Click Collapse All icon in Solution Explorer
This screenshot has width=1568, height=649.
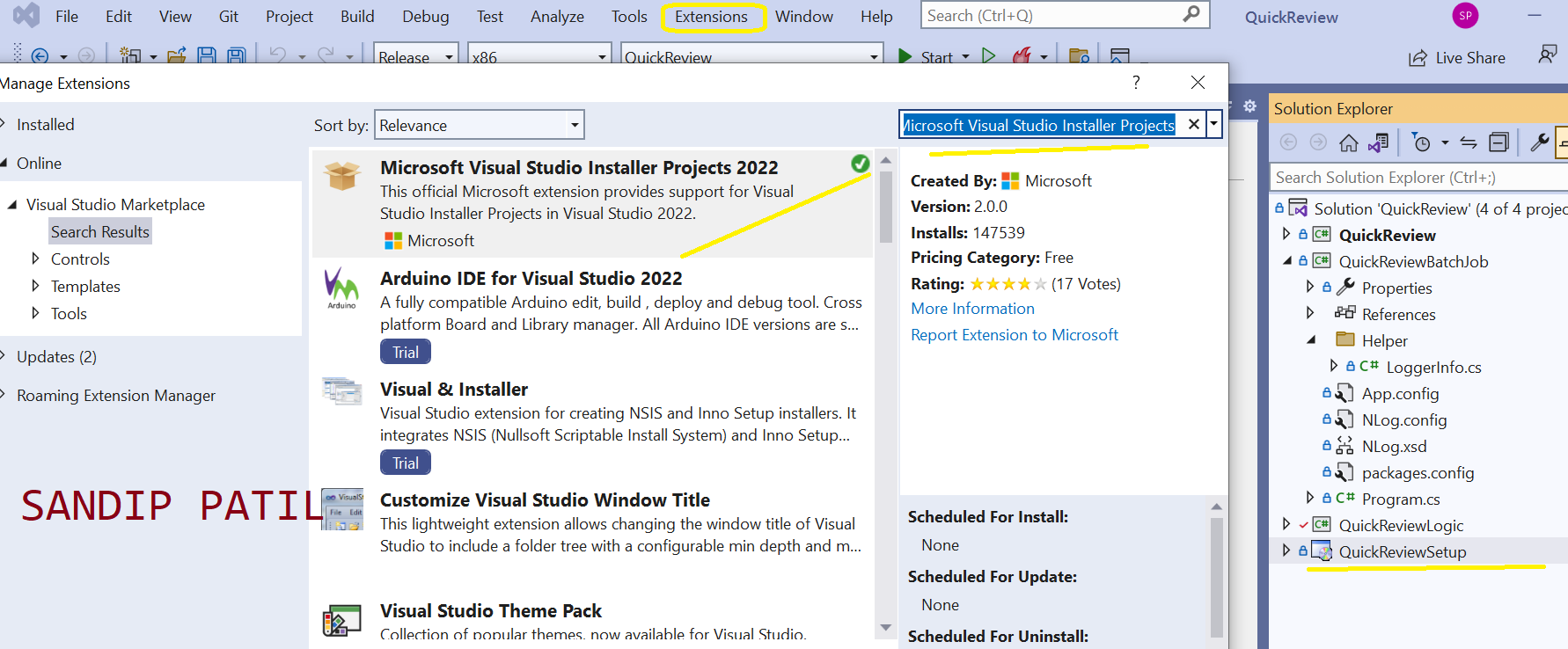coord(1498,142)
